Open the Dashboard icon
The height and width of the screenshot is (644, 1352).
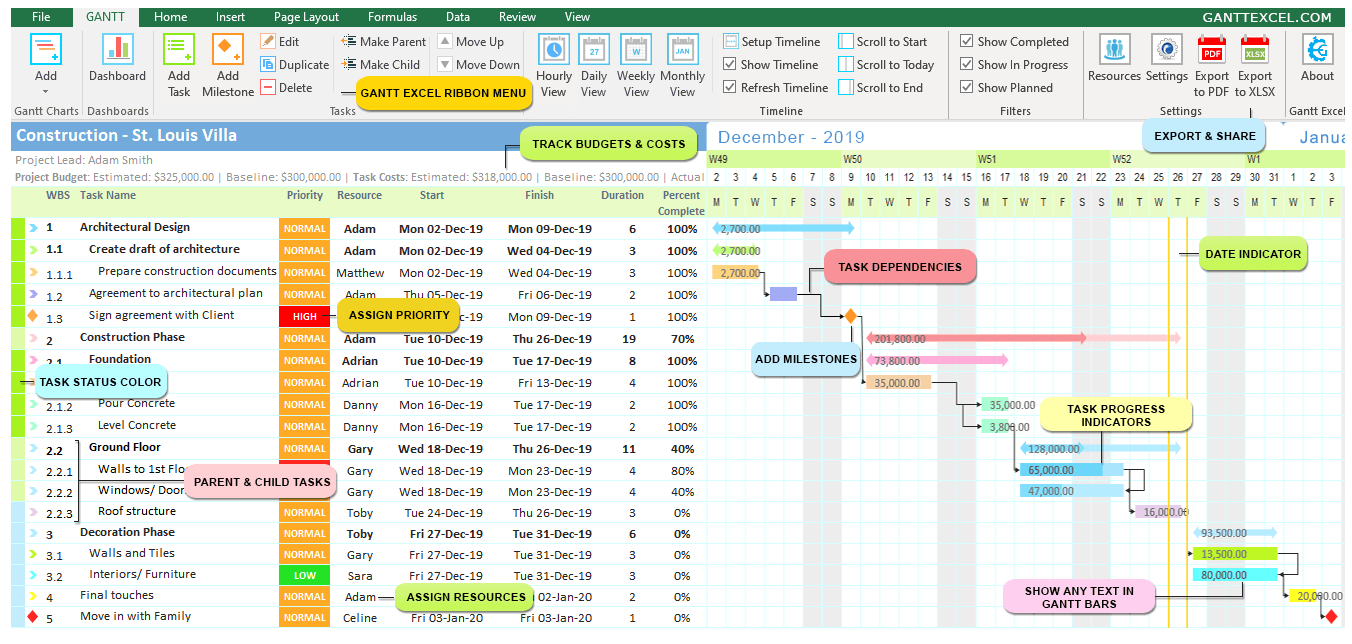tap(118, 50)
